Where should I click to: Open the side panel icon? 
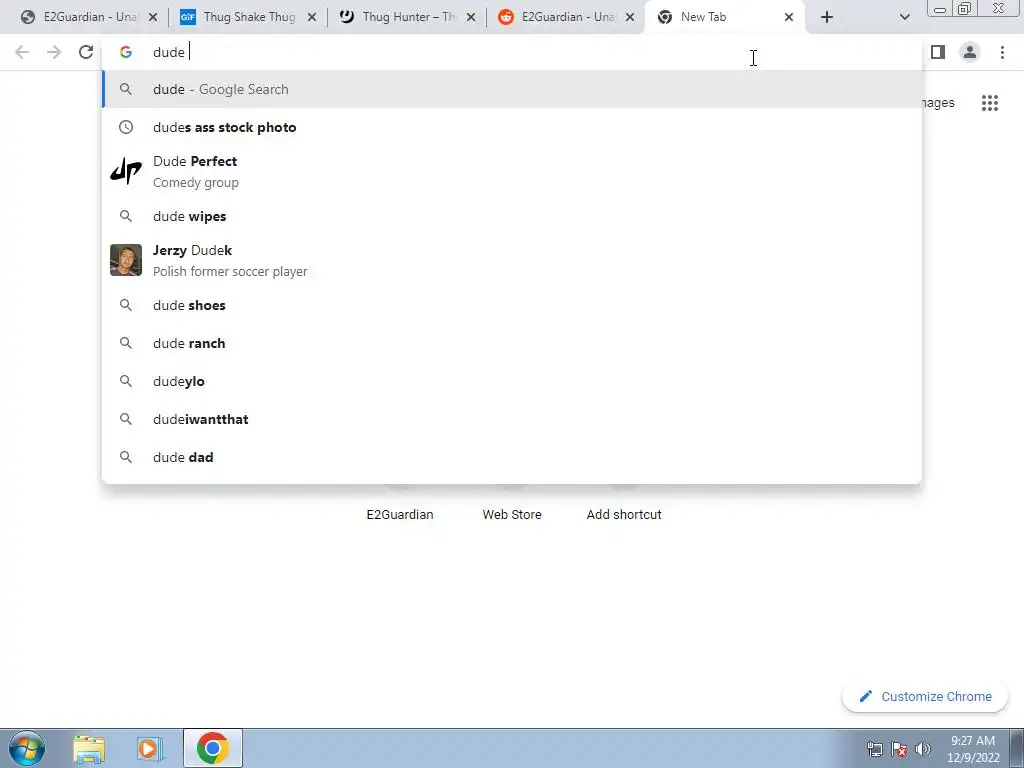tap(938, 52)
